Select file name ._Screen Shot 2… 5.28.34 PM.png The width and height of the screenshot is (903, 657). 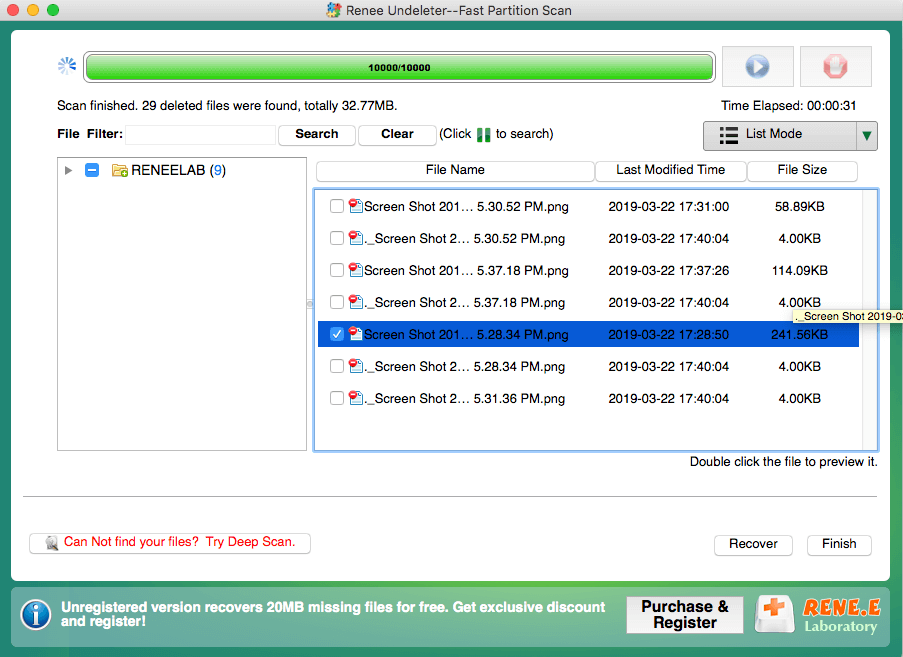tap(465, 367)
